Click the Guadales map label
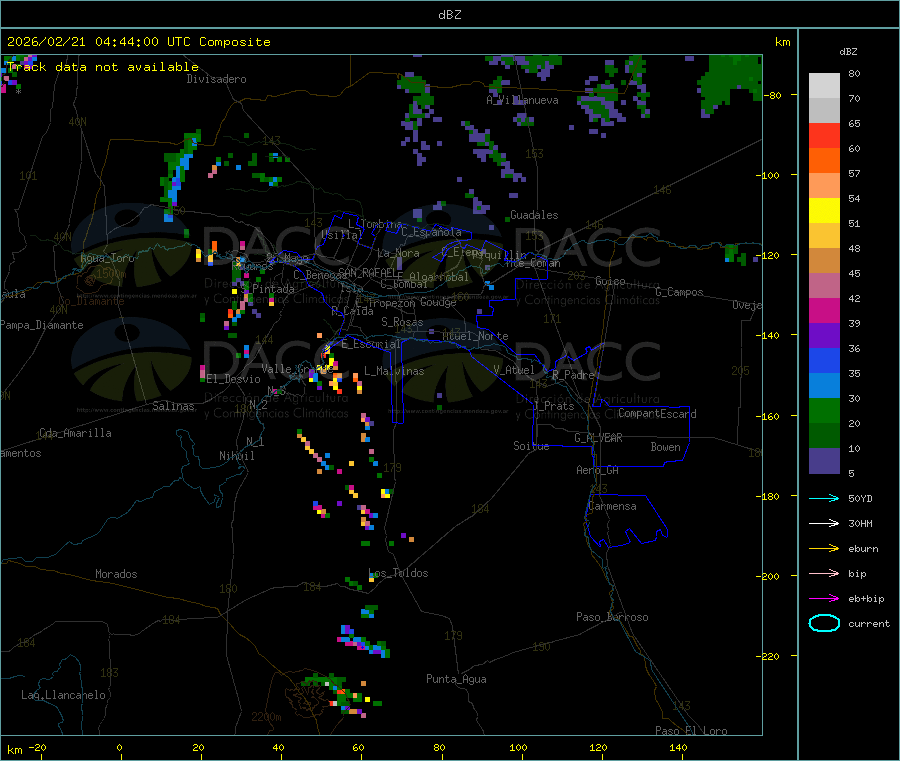Screen dimensions: 900x761 point(534,215)
